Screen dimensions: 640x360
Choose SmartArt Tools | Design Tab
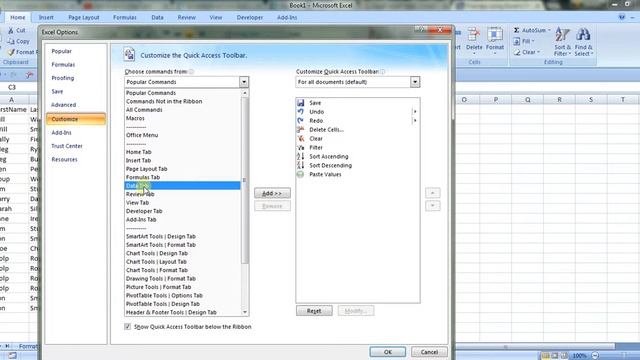pyautogui.click(x=182, y=236)
